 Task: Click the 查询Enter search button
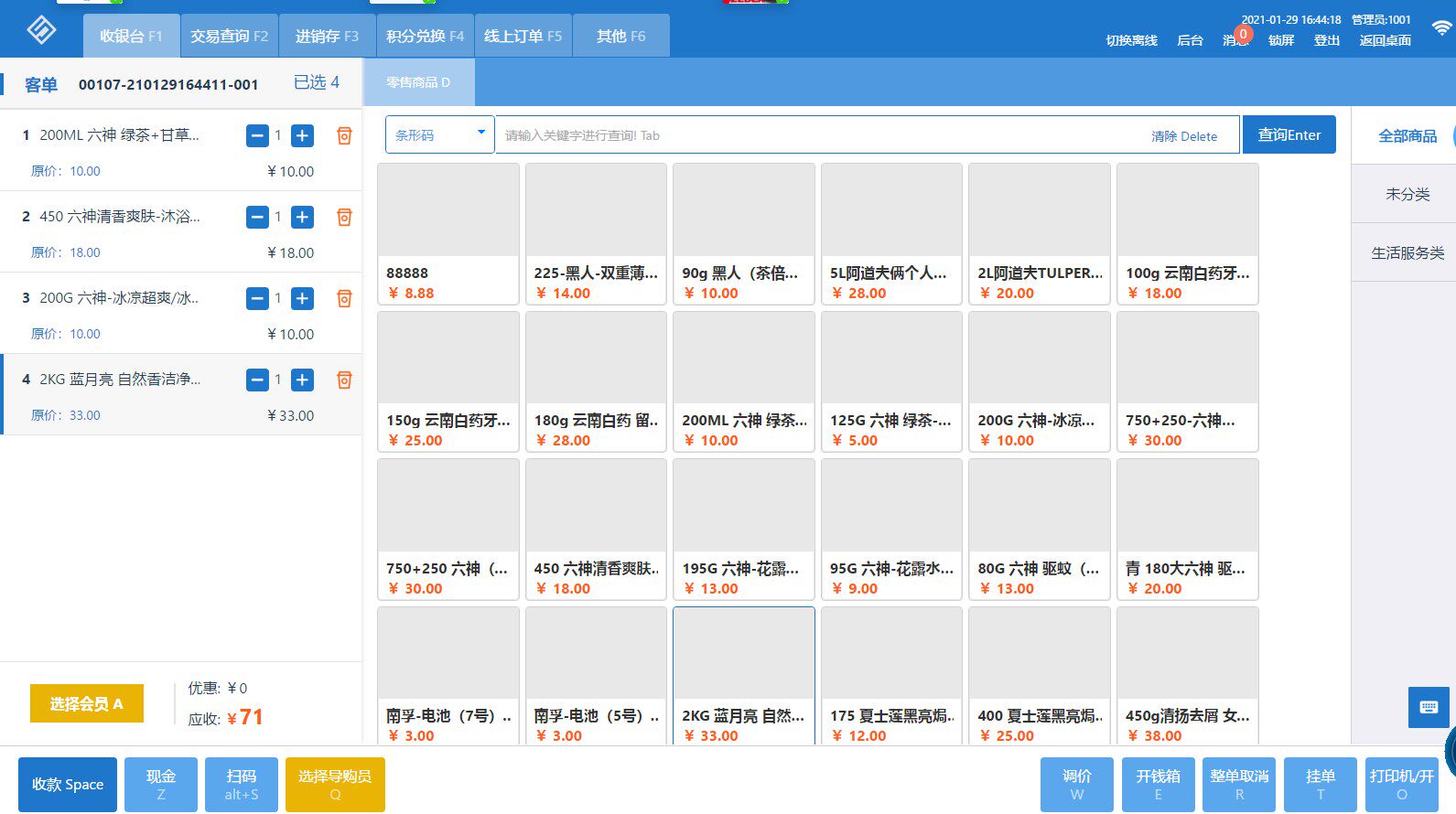pos(1289,134)
